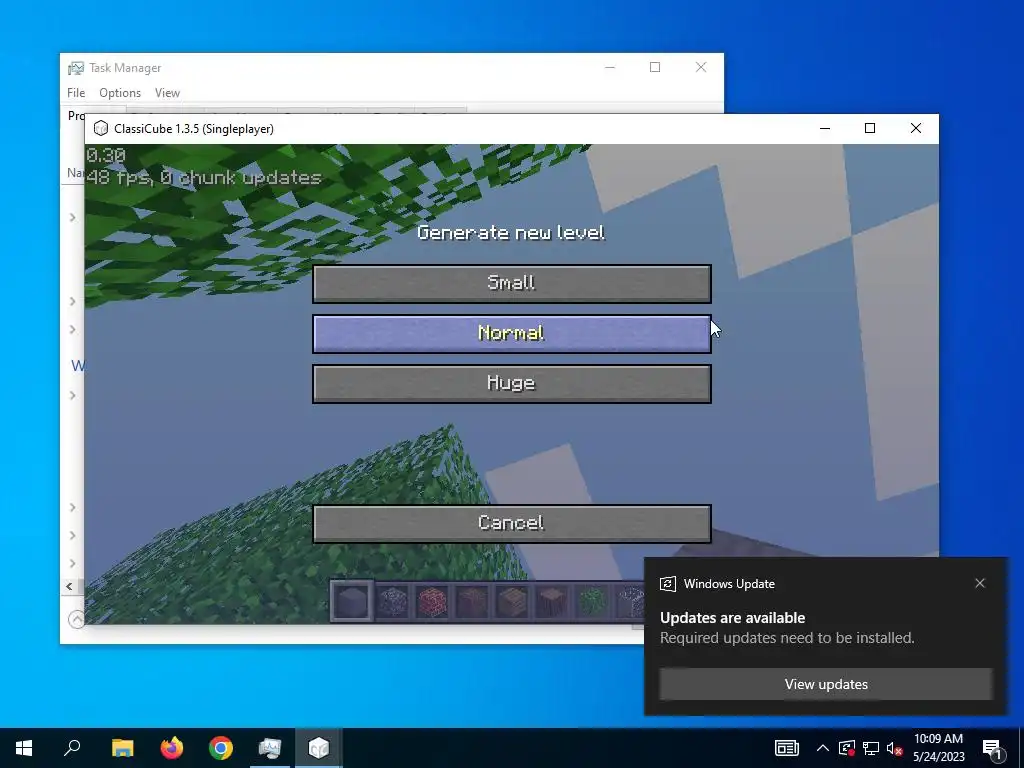Open the clock showing 10:09 AM

coord(938,748)
